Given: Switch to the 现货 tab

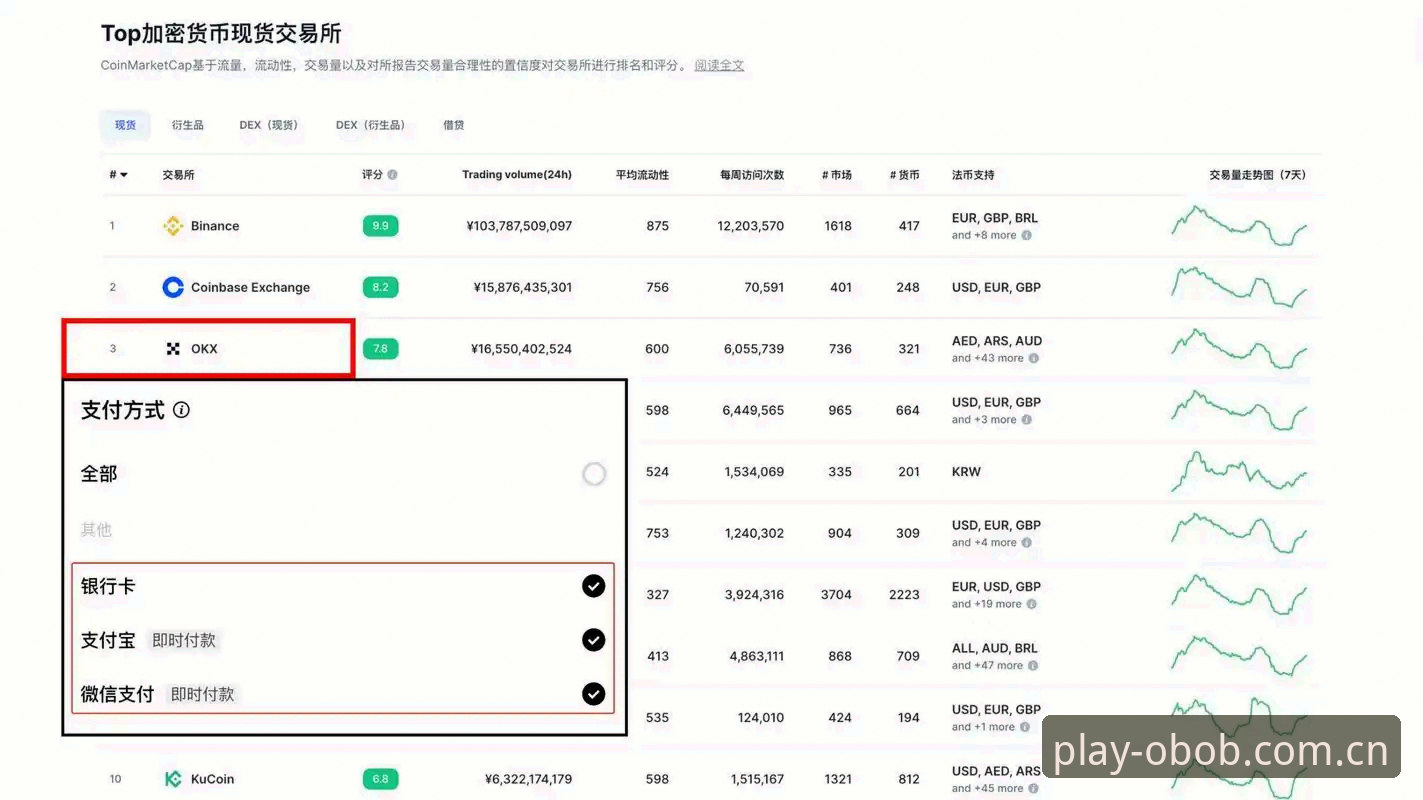Looking at the screenshot, I should pyautogui.click(x=125, y=125).
